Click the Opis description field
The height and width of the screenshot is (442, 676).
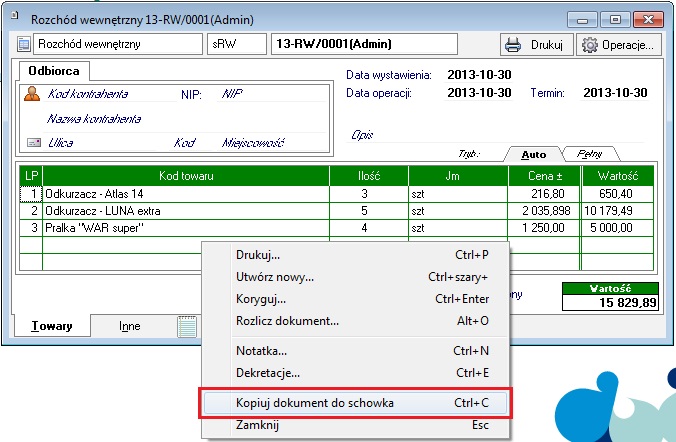tap(496, 135)
